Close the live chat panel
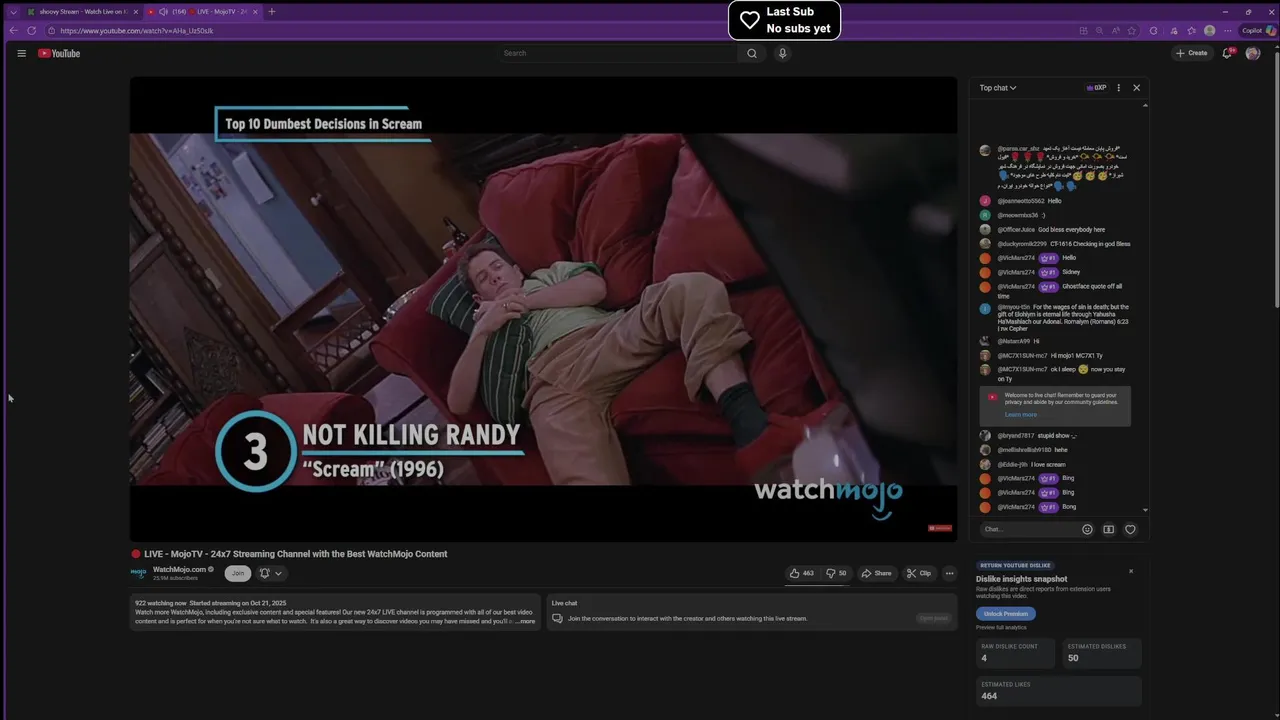The height and width of the screenshot is (720, 1280). pos(1136,88)
